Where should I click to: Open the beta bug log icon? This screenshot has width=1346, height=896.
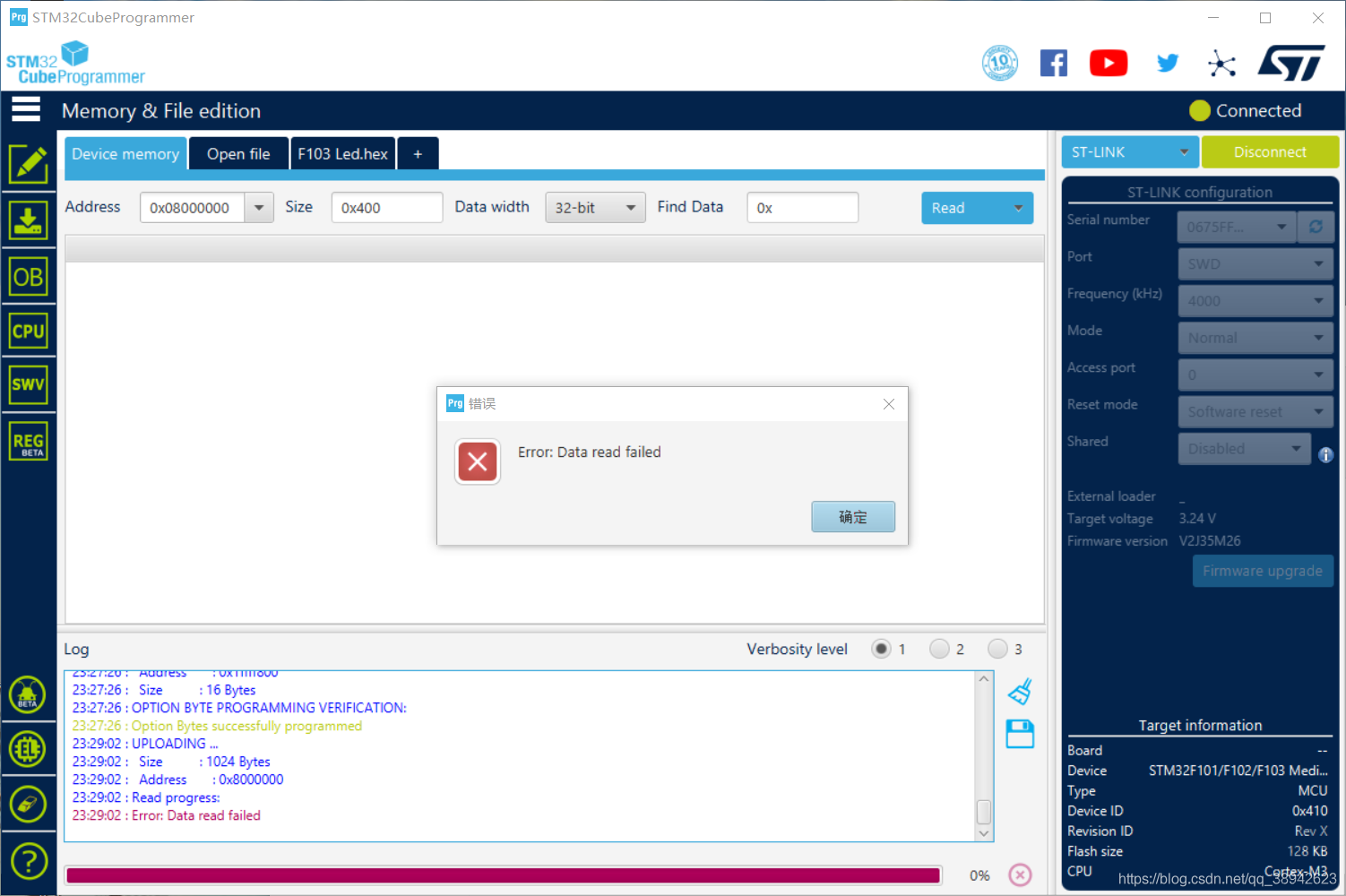pyautogui.click(x=28, y=694)
